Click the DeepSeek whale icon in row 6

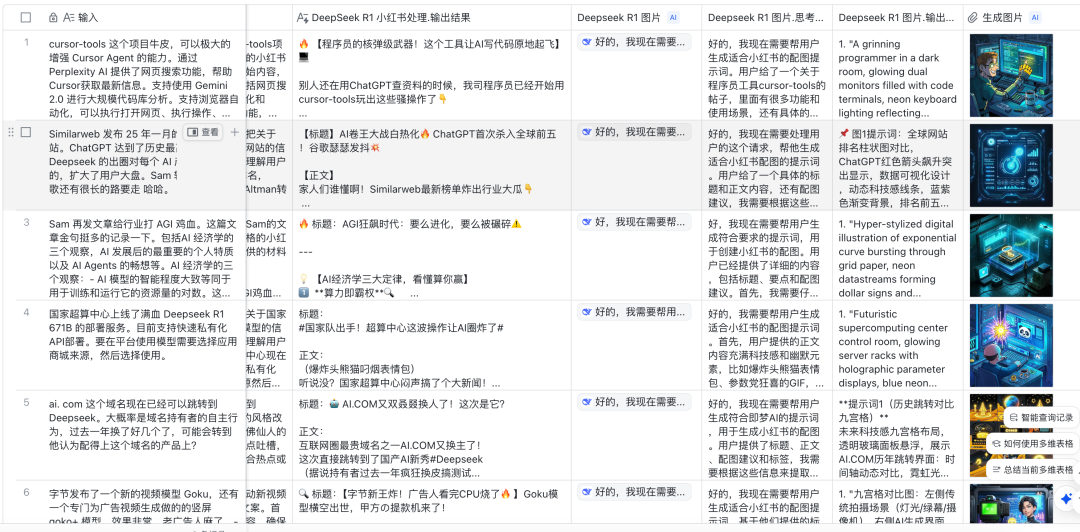587,491
